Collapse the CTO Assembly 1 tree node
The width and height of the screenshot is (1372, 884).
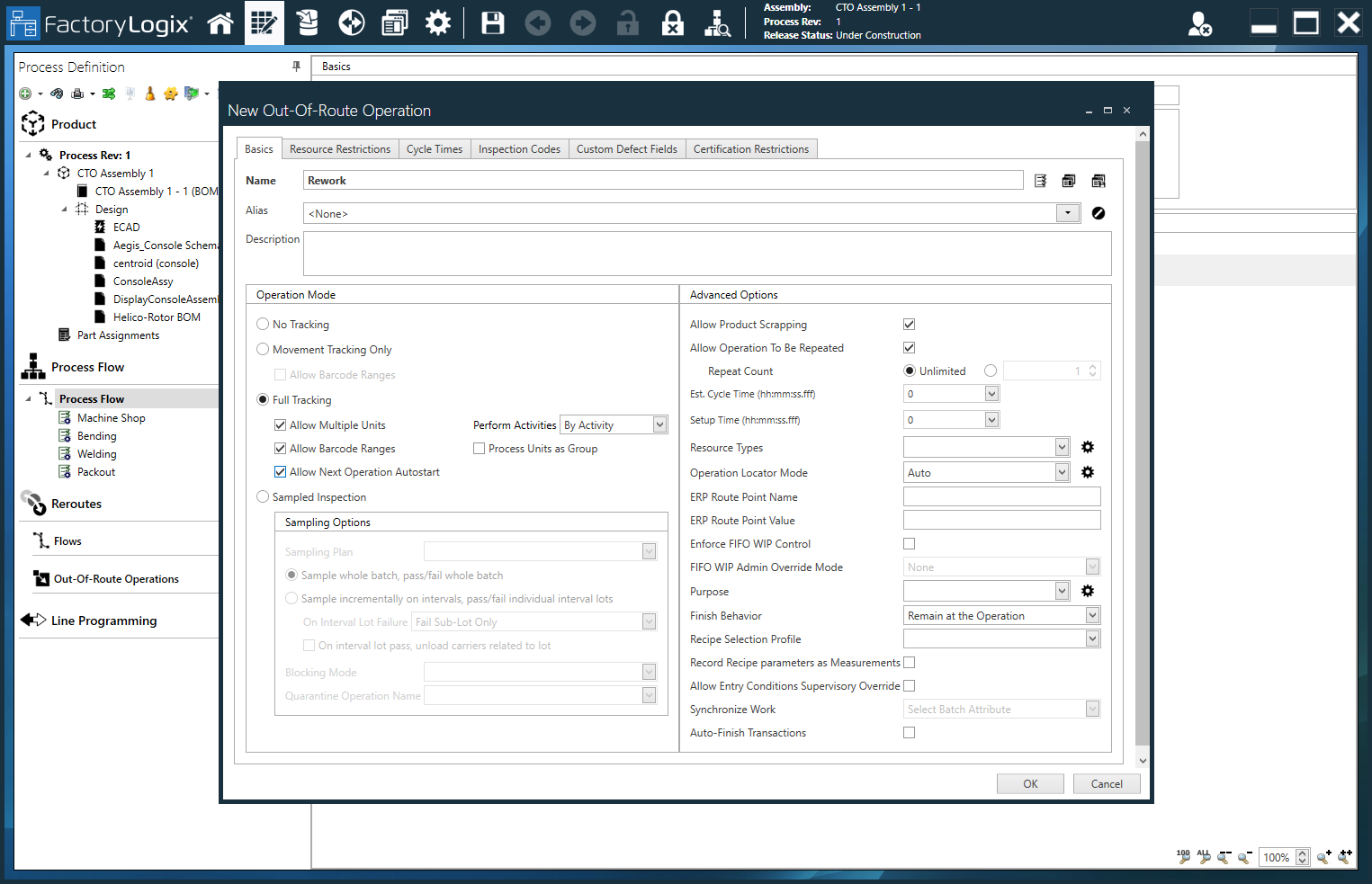coord(47,173)
